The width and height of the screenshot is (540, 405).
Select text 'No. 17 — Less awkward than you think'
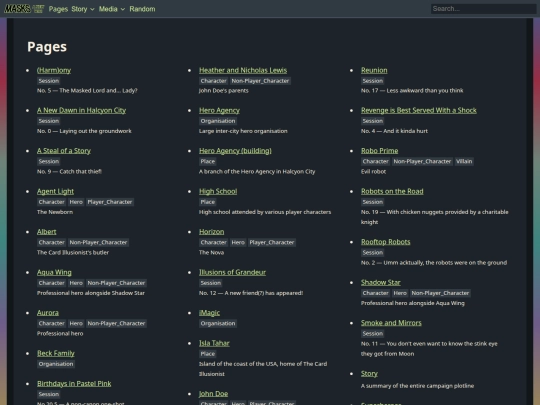point(412,91)
